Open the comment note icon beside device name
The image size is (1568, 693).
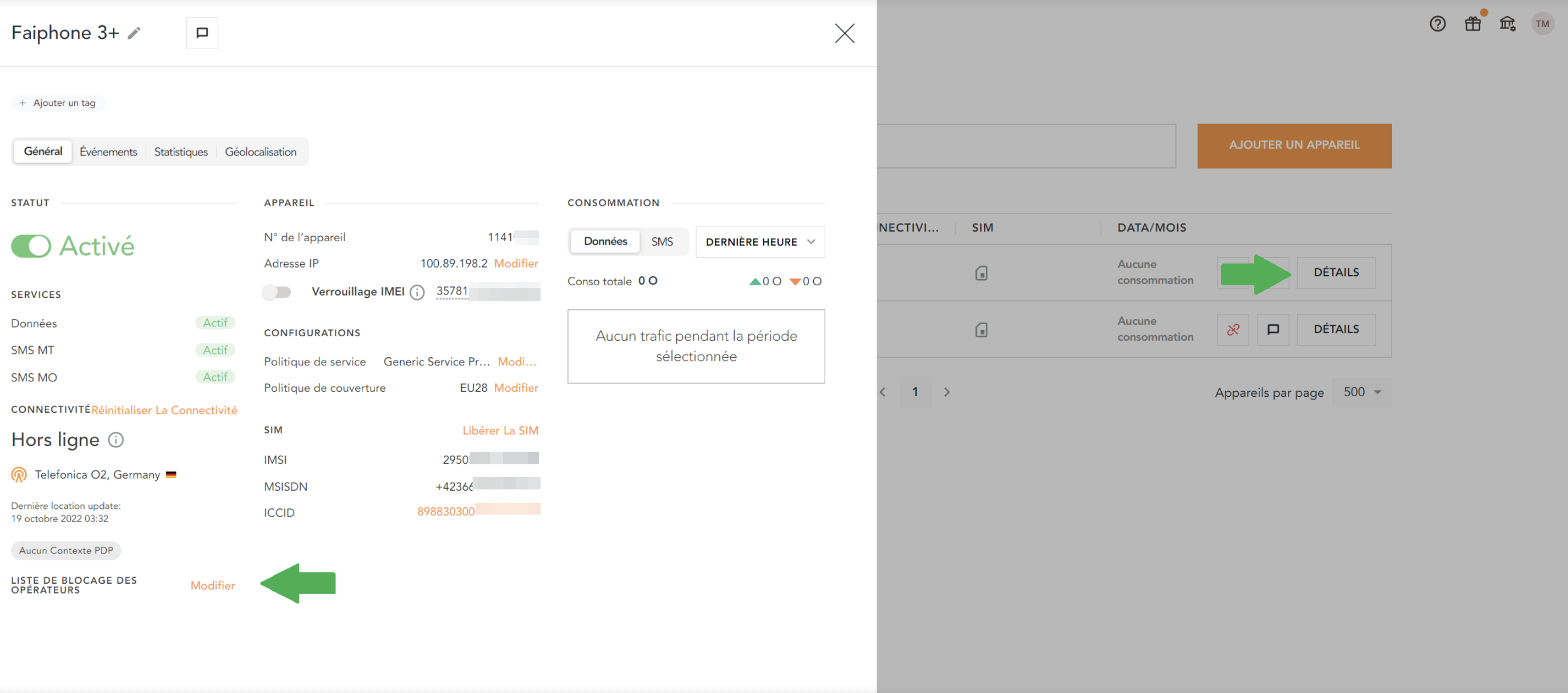202,33
